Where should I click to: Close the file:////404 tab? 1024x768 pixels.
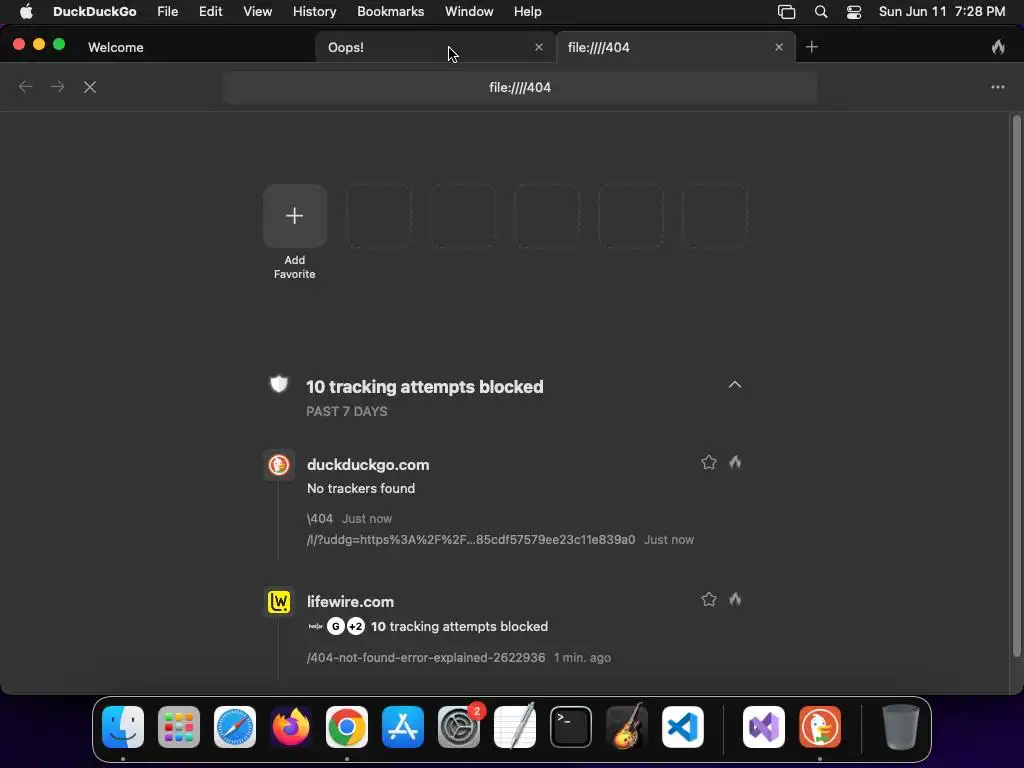click(778, 47)
